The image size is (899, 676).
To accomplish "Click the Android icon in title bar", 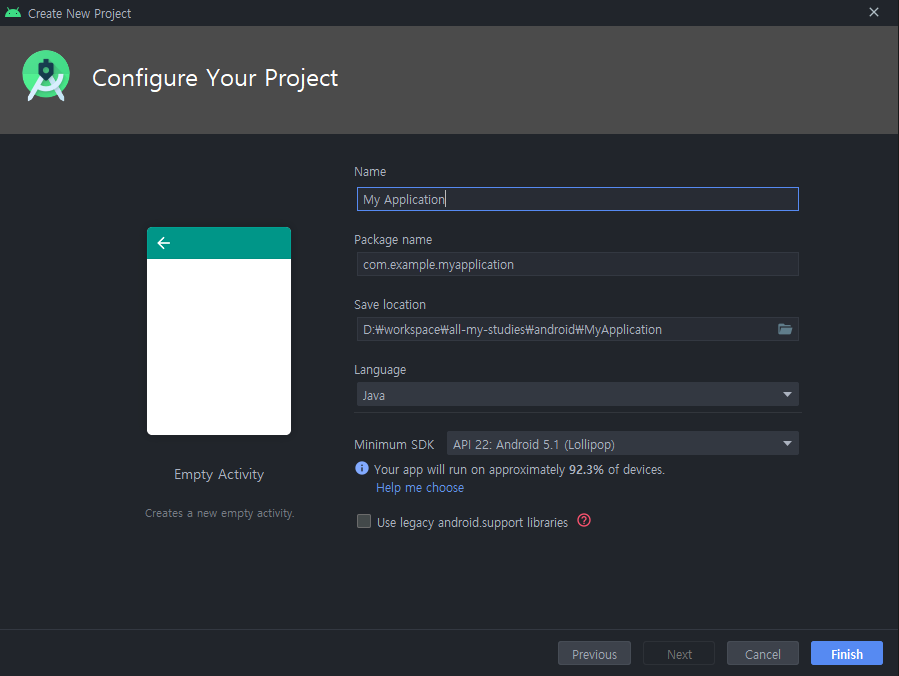I will 13,13.
